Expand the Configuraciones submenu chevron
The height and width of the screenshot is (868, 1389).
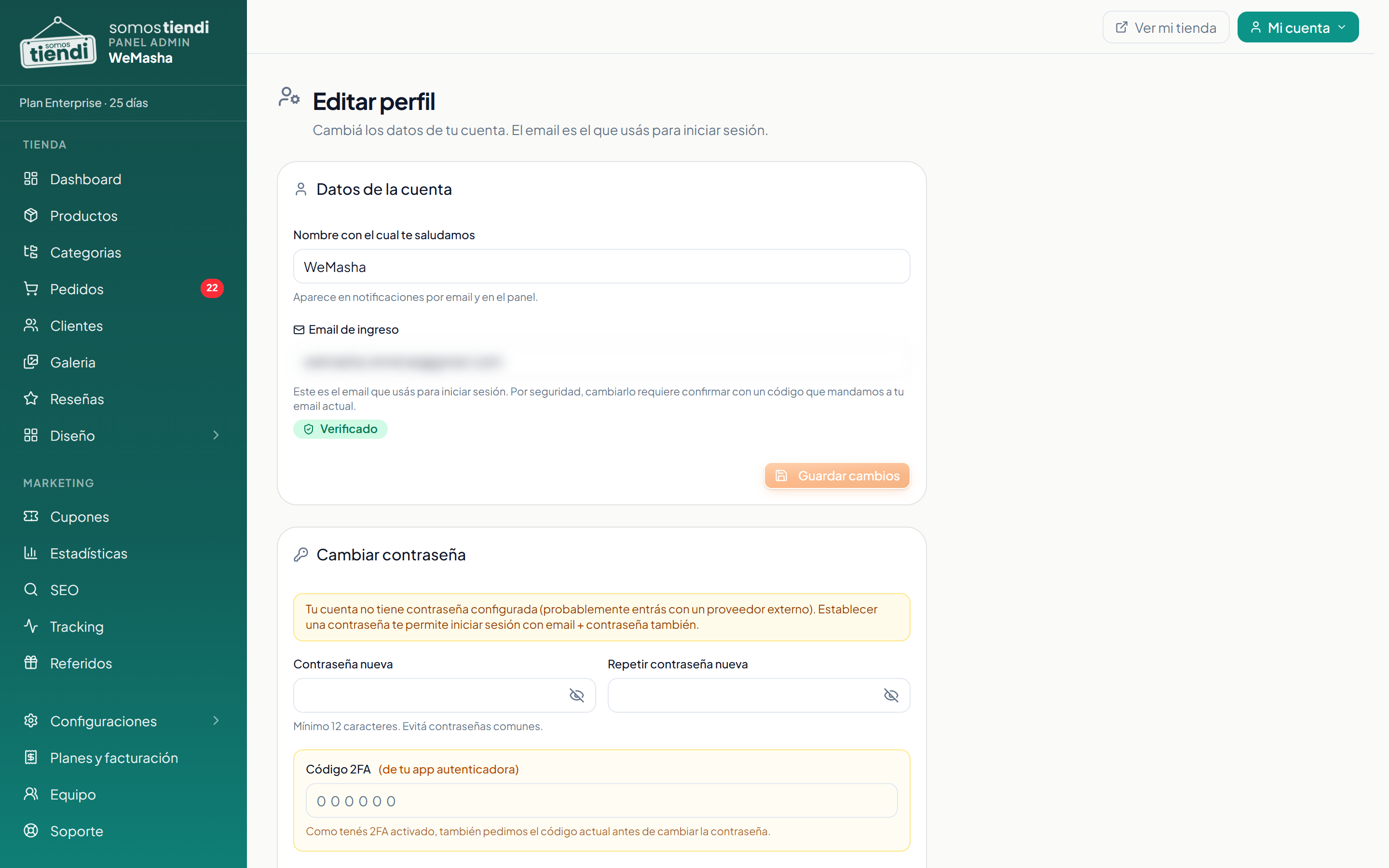pyautogui.click(x=216, y=720)
